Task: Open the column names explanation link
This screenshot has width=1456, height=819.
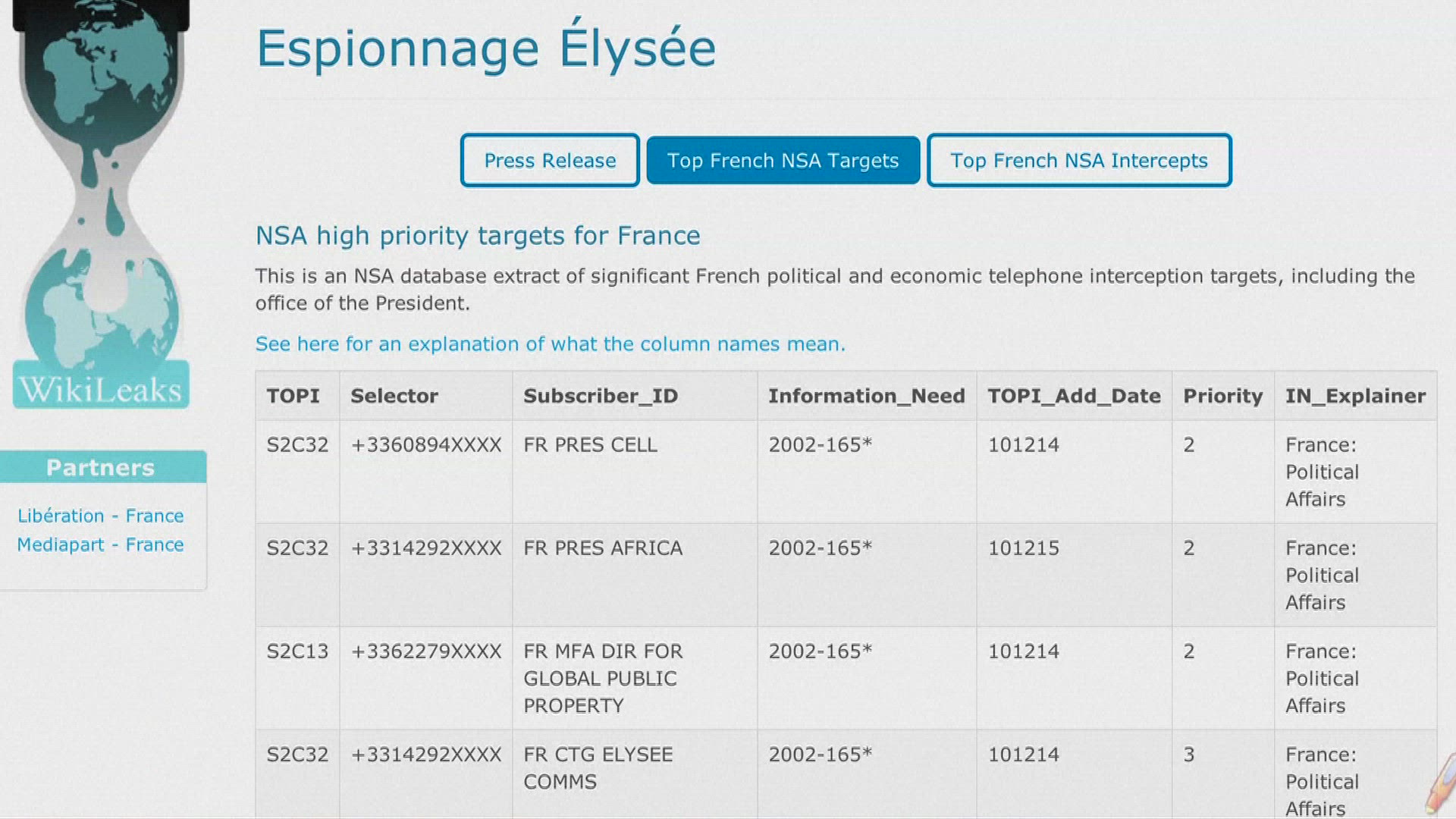Action: pos(550,344)
